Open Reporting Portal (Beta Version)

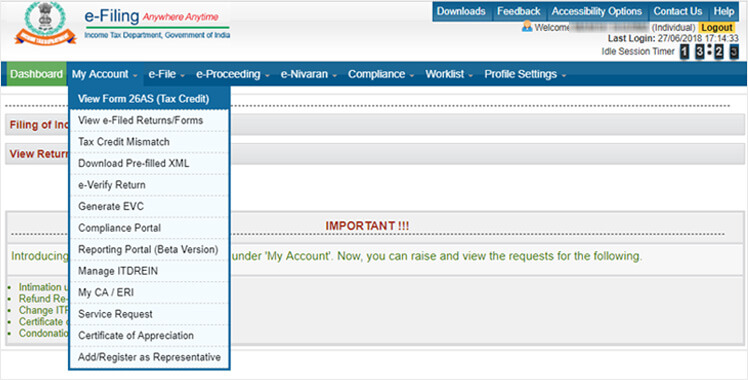pos(149,249)
